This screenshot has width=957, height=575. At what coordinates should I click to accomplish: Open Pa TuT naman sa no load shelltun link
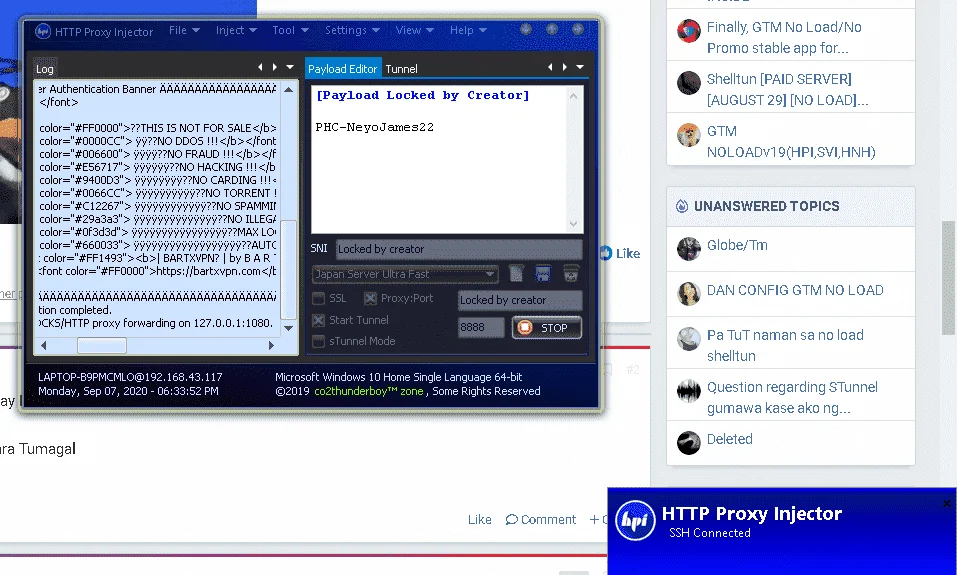[785, 345]
